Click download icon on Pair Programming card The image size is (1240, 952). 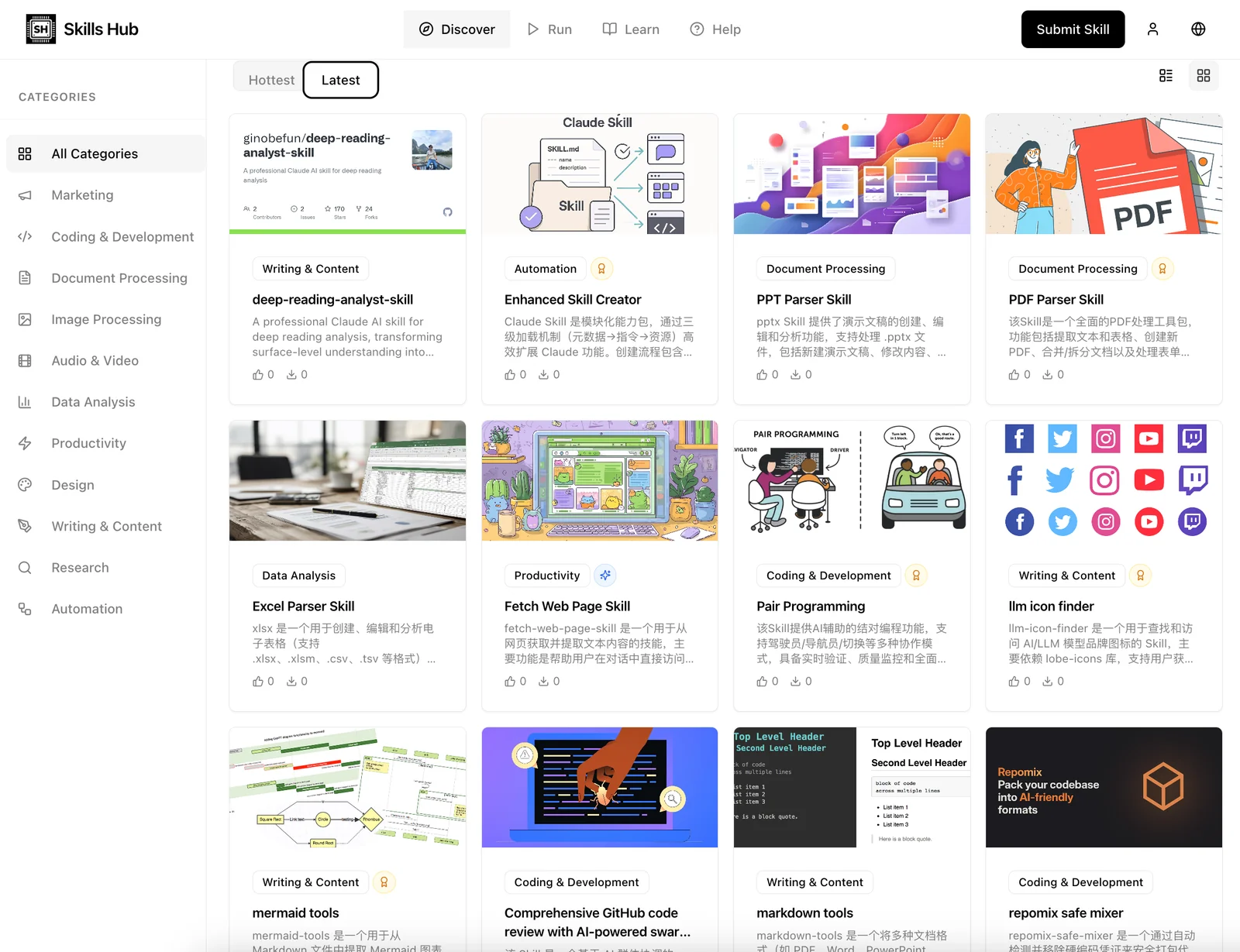pos(796,682)
